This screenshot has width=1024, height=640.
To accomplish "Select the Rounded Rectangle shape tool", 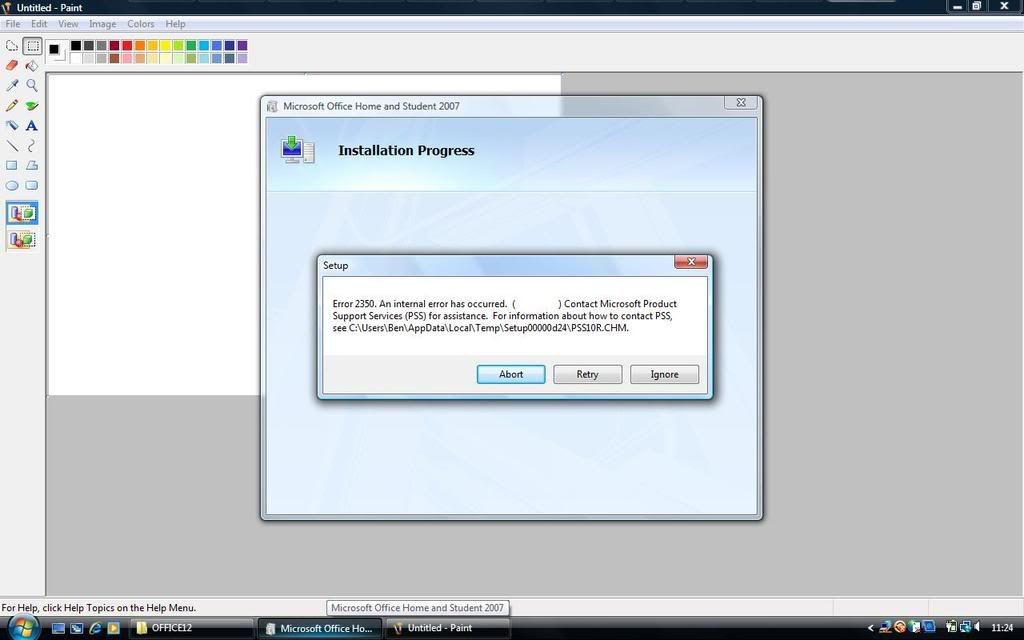I will coord(32,185).
